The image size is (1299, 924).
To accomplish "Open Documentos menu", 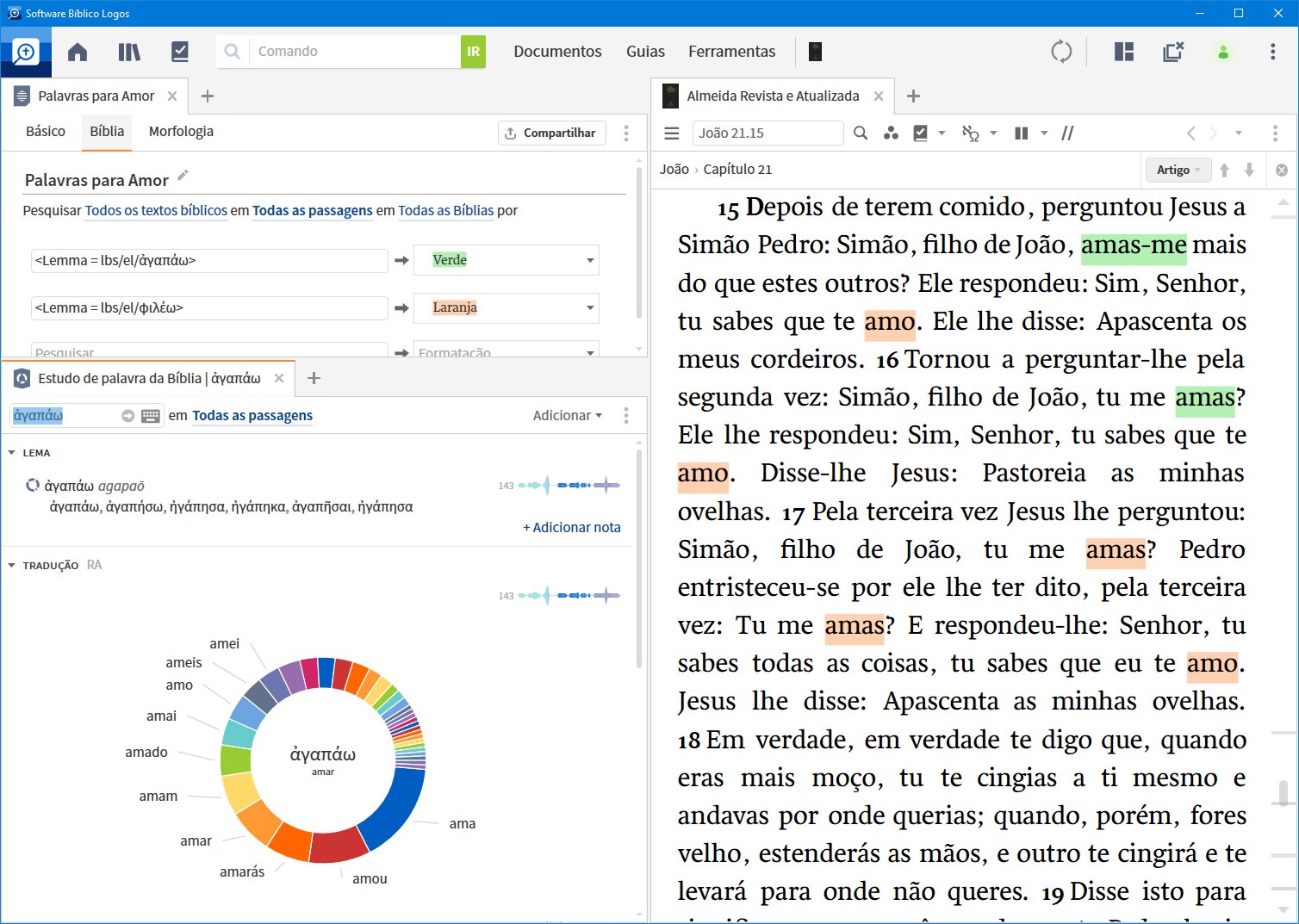I will 557,52.
